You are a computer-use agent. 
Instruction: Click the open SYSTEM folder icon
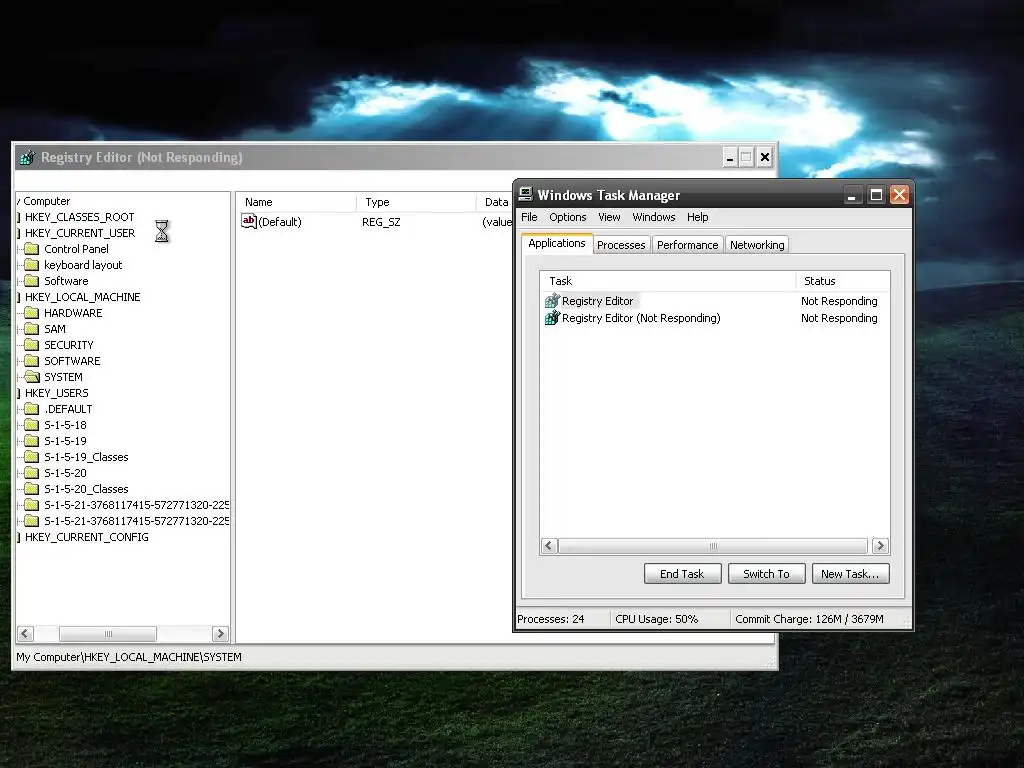pos(31,377)
